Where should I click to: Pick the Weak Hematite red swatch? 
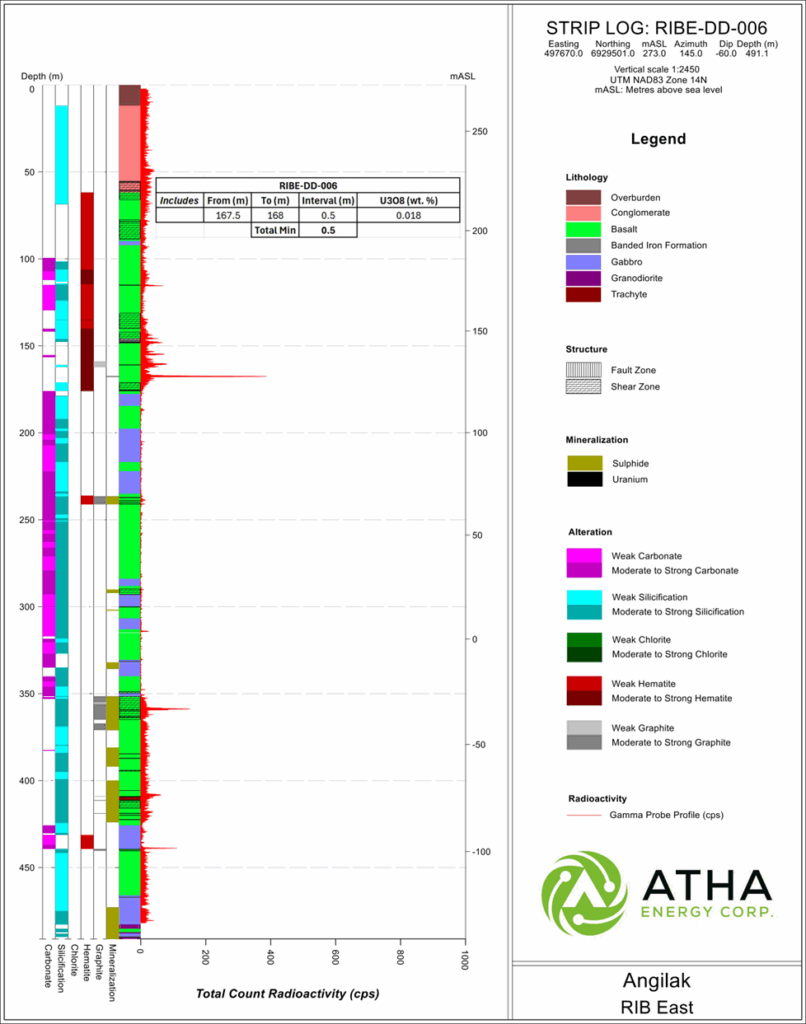584,683
